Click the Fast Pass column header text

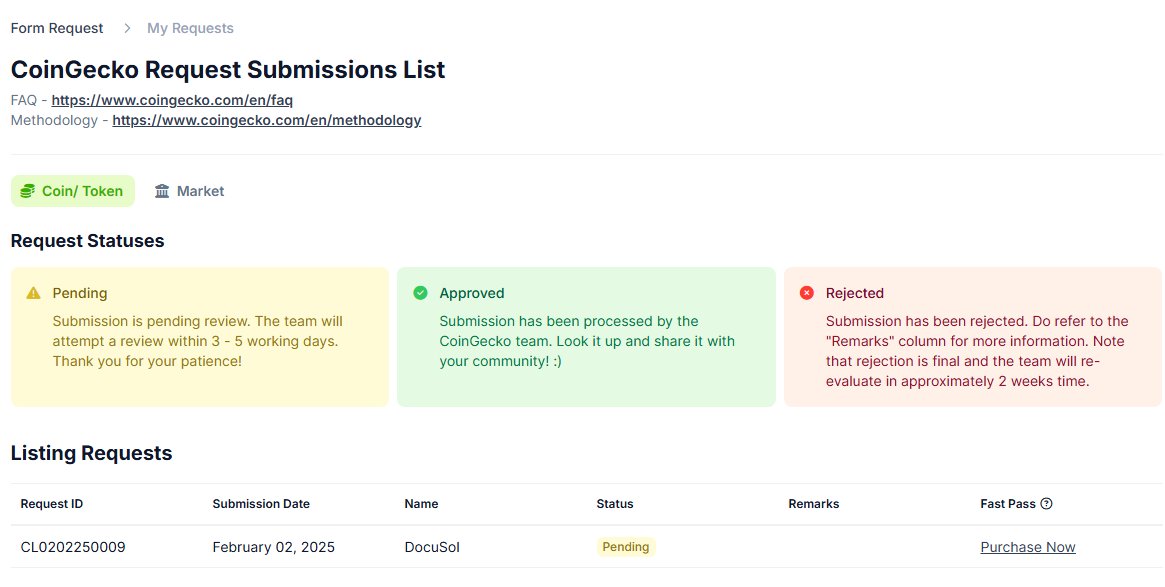point(1007,504)
